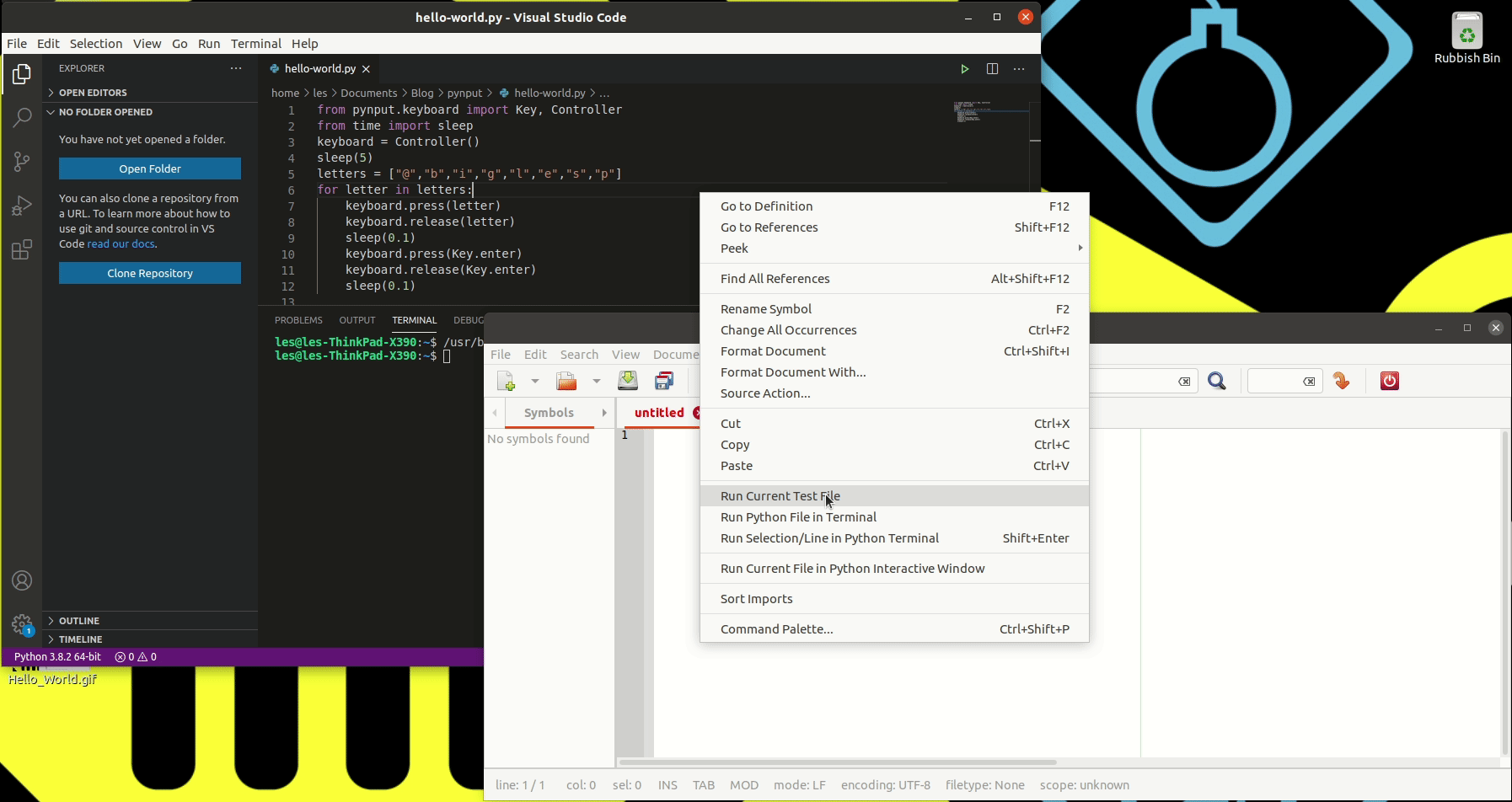
Task: Open the Manage gear menu
Action: 22,624
